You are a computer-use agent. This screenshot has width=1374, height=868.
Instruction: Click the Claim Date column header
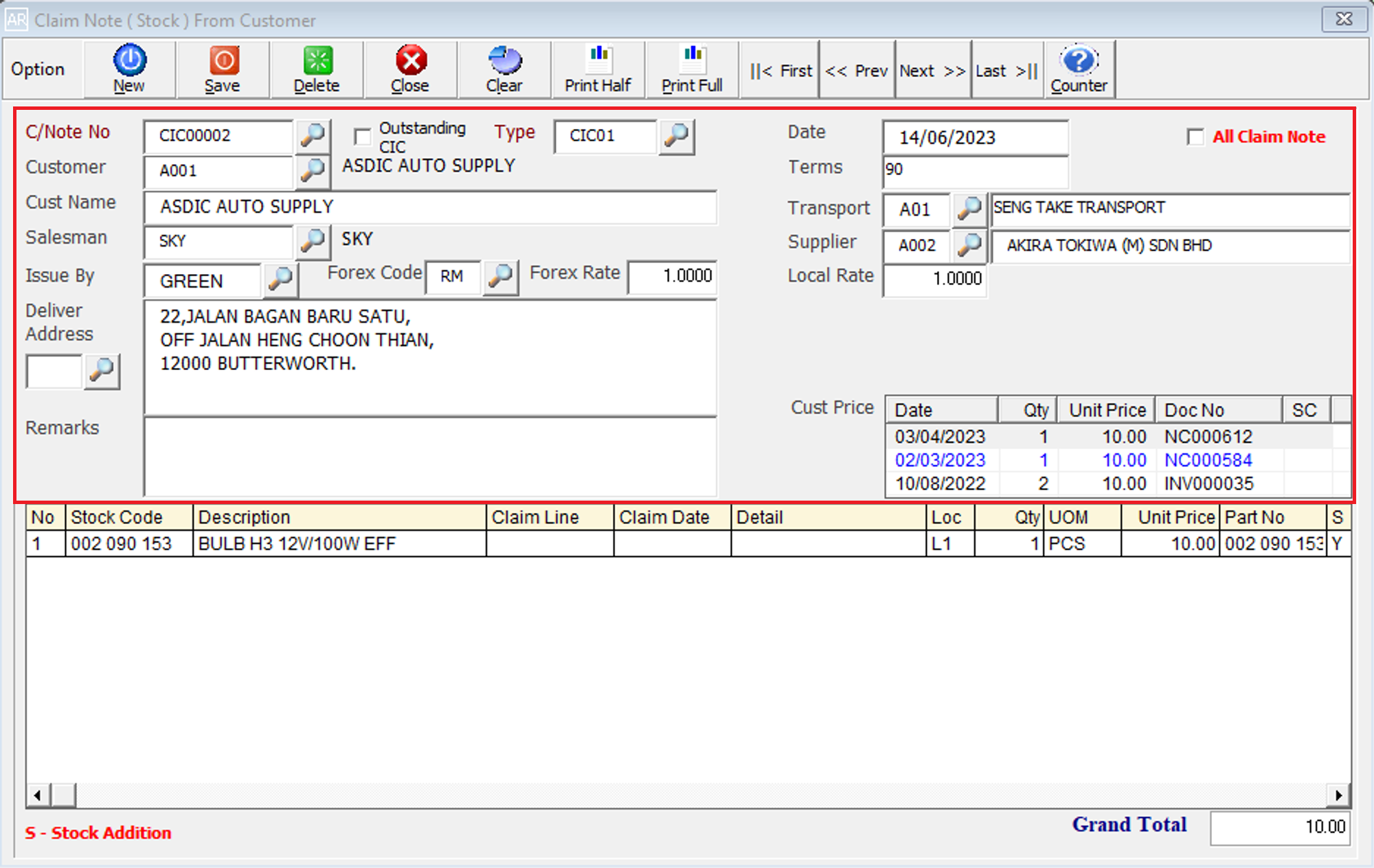click(672, 517)
